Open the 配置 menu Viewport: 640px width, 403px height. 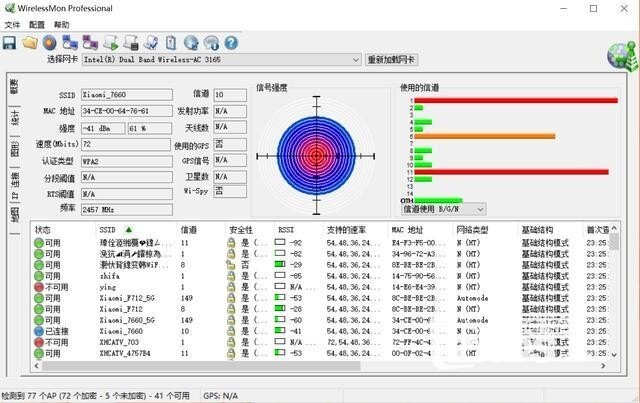coord(37,24)
